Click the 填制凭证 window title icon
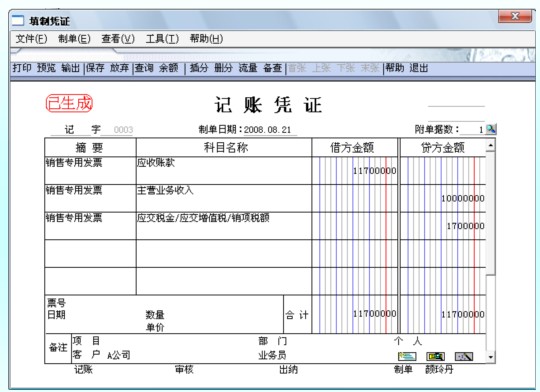Image resolution: width=540 pixels, height=392 pixels. 18,21
